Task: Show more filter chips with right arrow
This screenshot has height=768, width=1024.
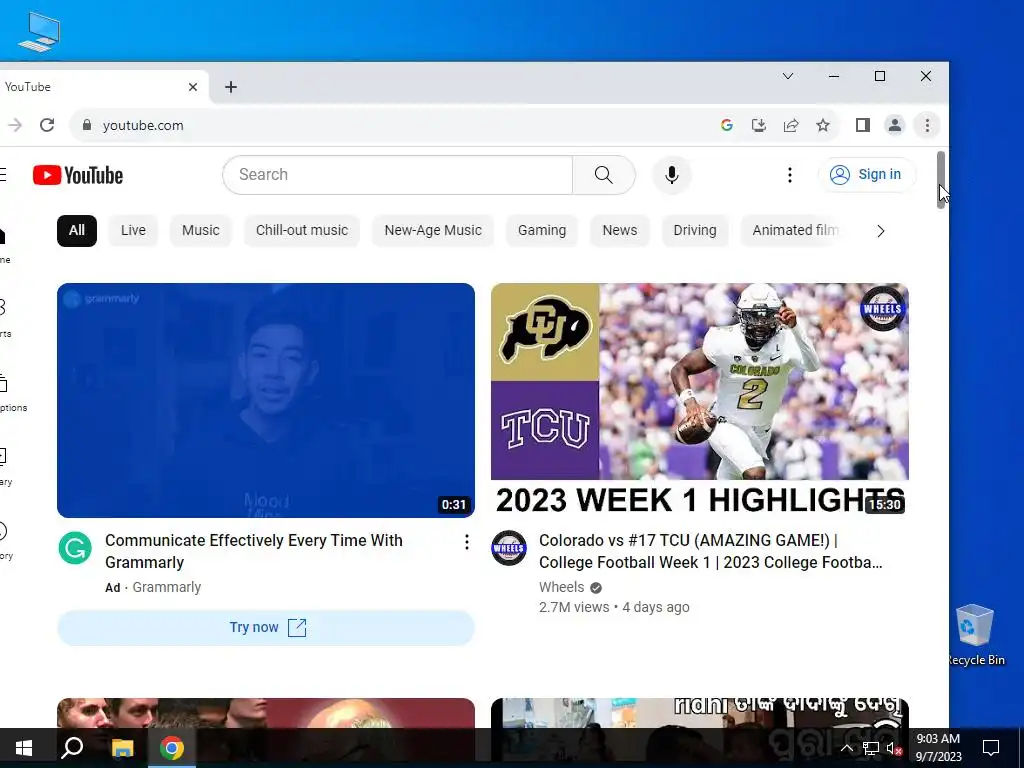Action: [x=880, y=231]
